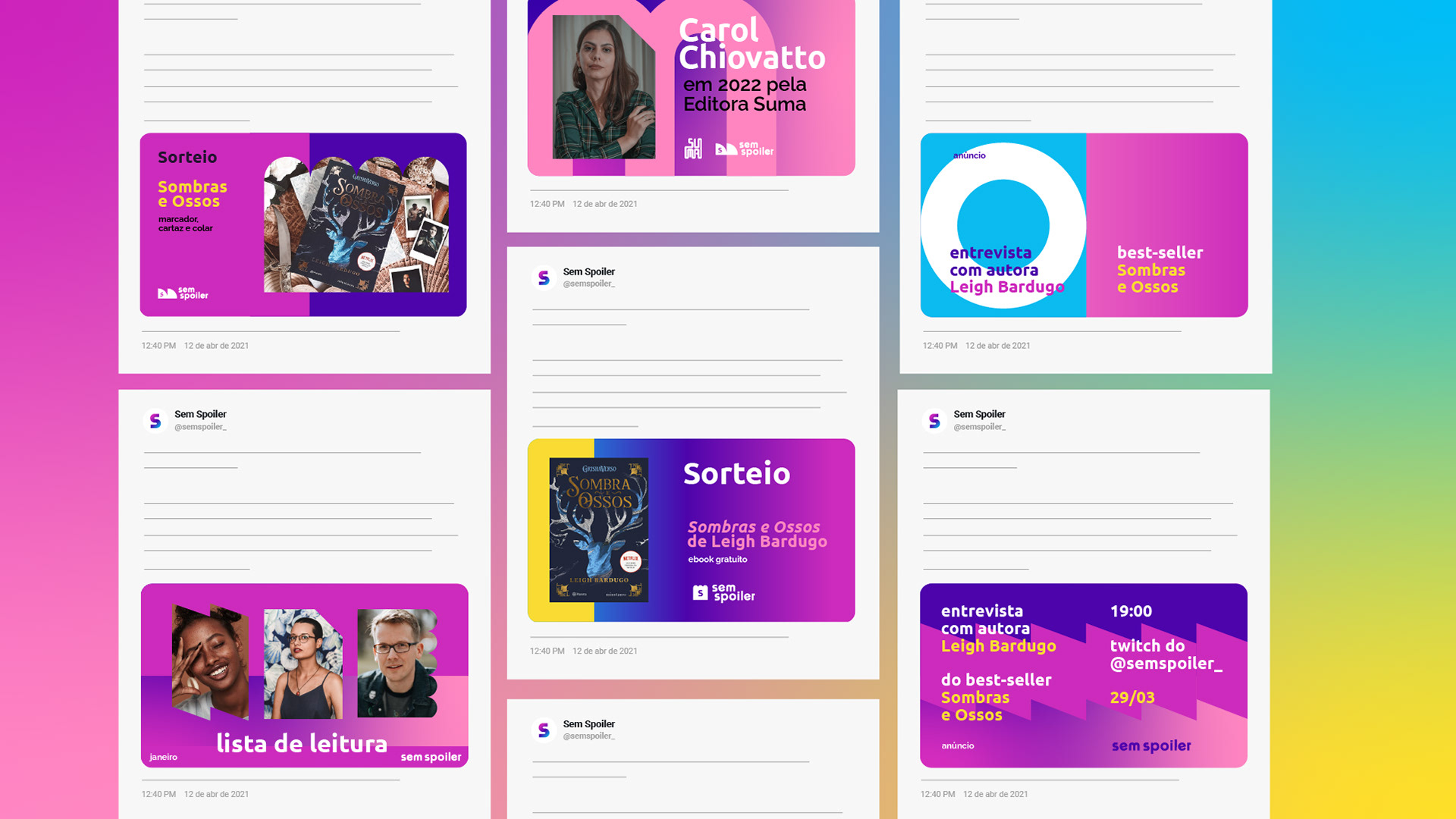Click the Sem Spoiler name in the cut-off tweet below the ebook Sorteio tweet
1456x819 pixels.
point(588,724)
